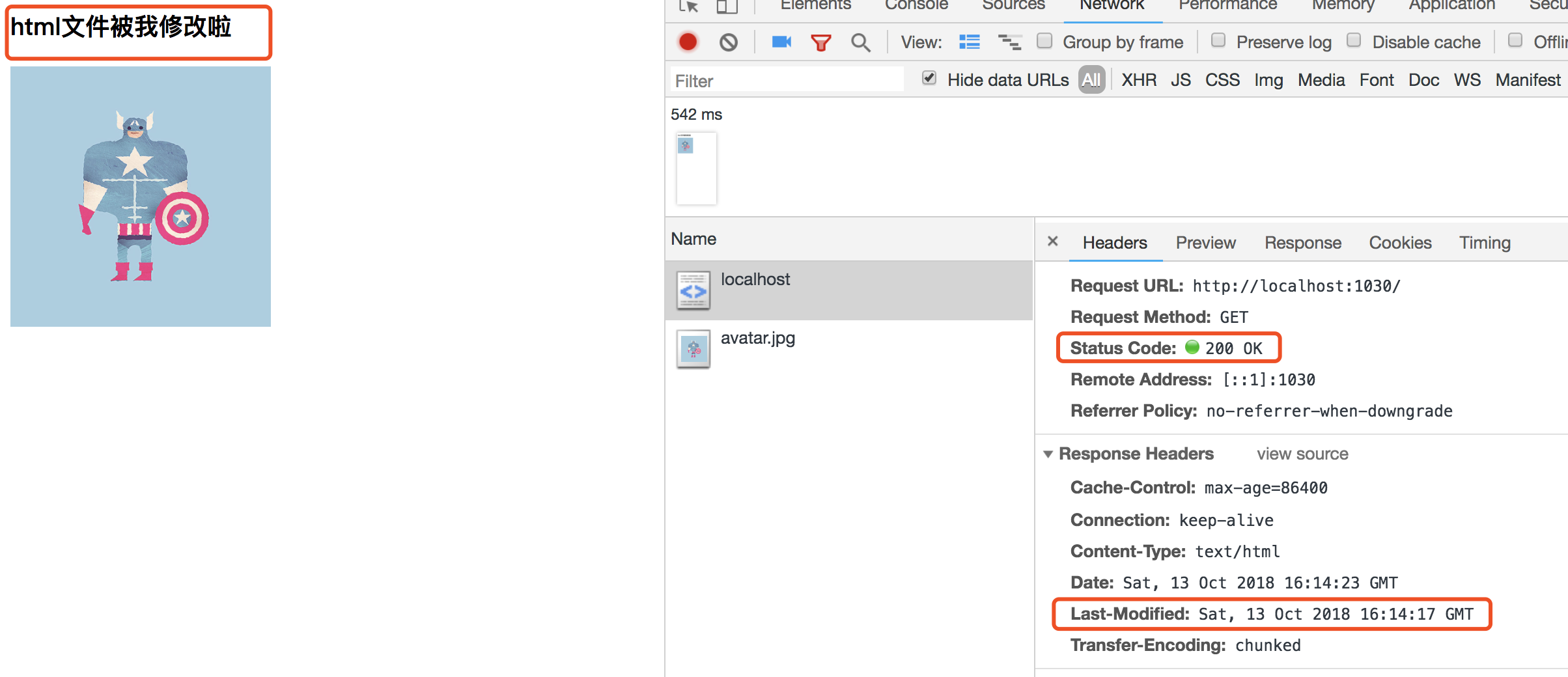1568x677 pixels.
Task: Switch to large request rows view icon
Action: 969,42
